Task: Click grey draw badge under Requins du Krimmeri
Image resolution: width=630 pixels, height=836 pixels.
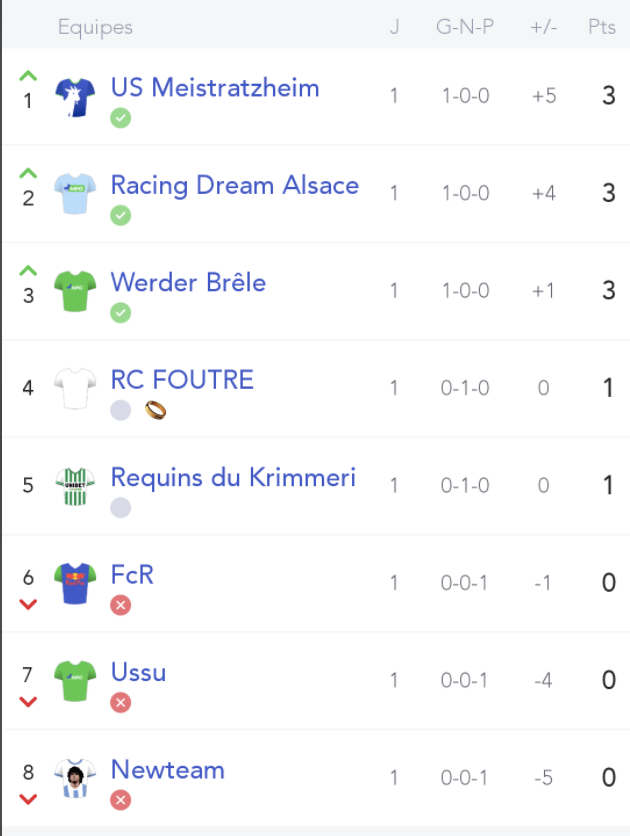Action: (x=120, y=508)
